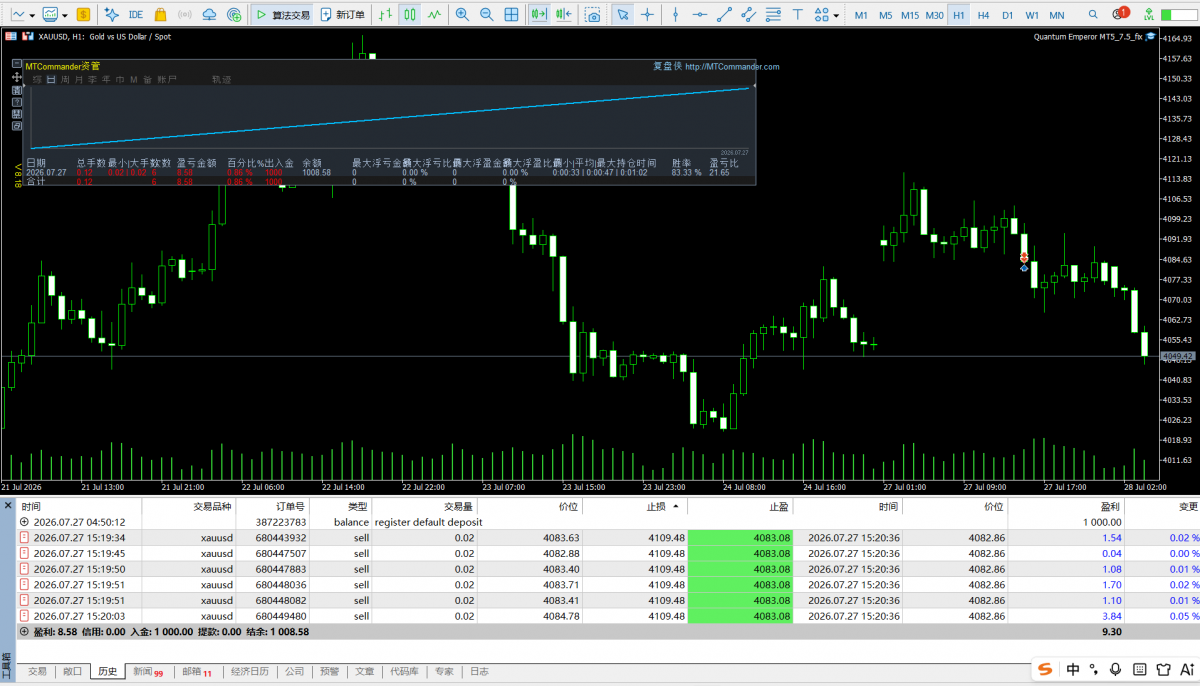Viewport: 1200px width, 686px height.
Task: Select the equidistant channel tool
Action: point(749,15)
